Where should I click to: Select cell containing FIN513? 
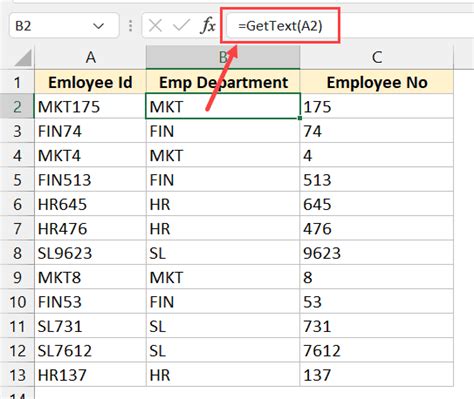tap(90, 180)
